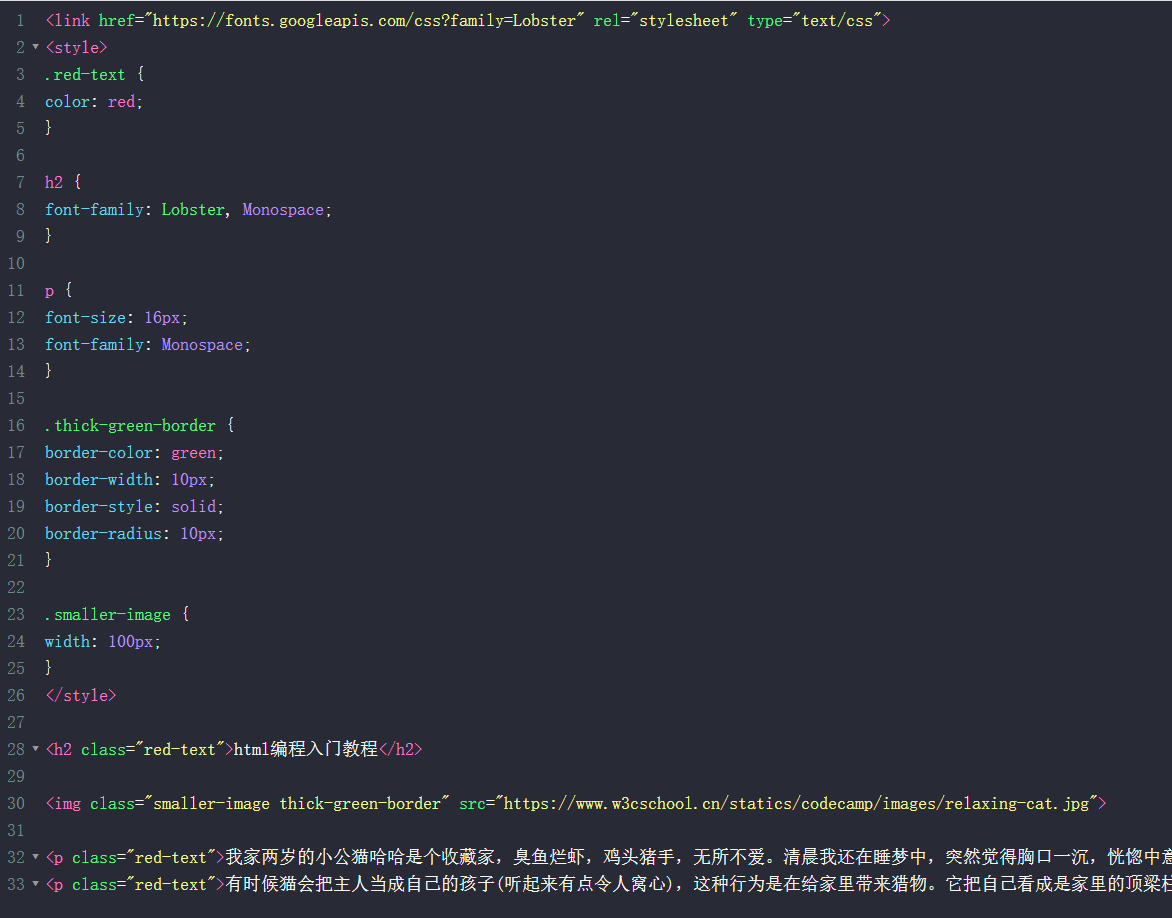Click the closing </style> tag
Image resolution: width=1172 pixels, height=918 pixels.
[81, 696]
